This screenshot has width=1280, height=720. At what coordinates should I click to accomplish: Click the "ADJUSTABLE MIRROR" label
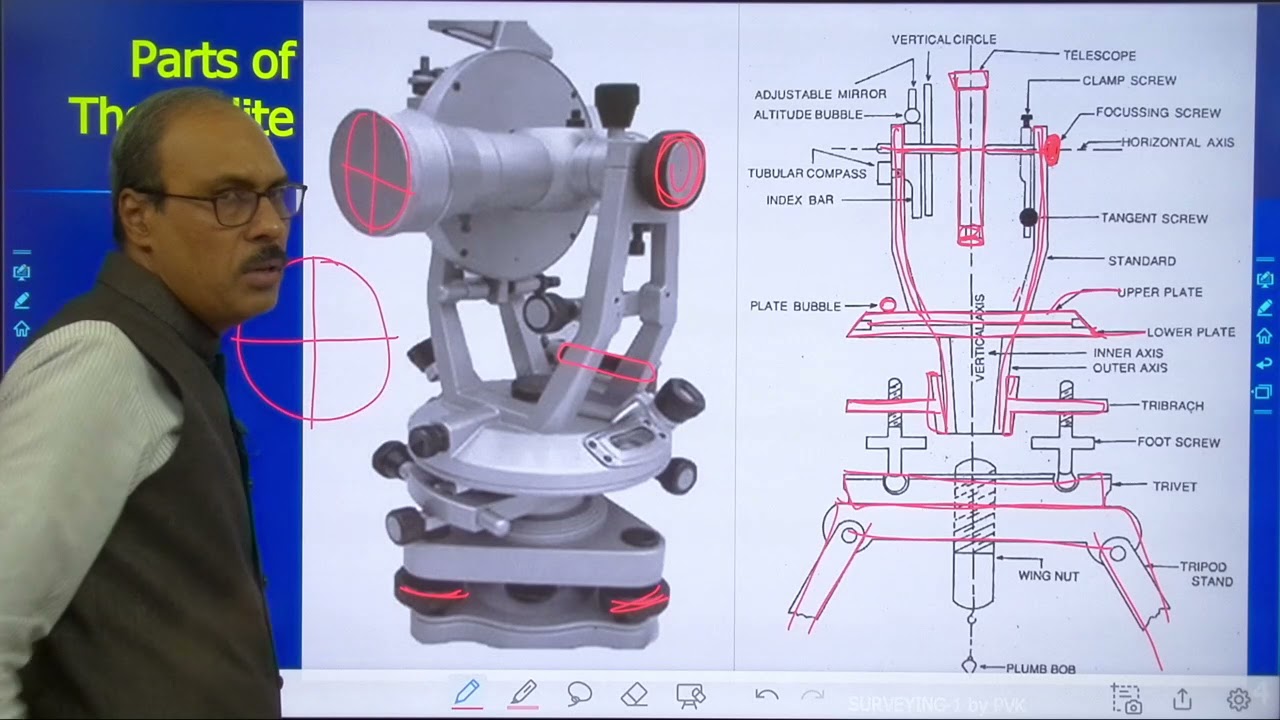click(820, 94)
